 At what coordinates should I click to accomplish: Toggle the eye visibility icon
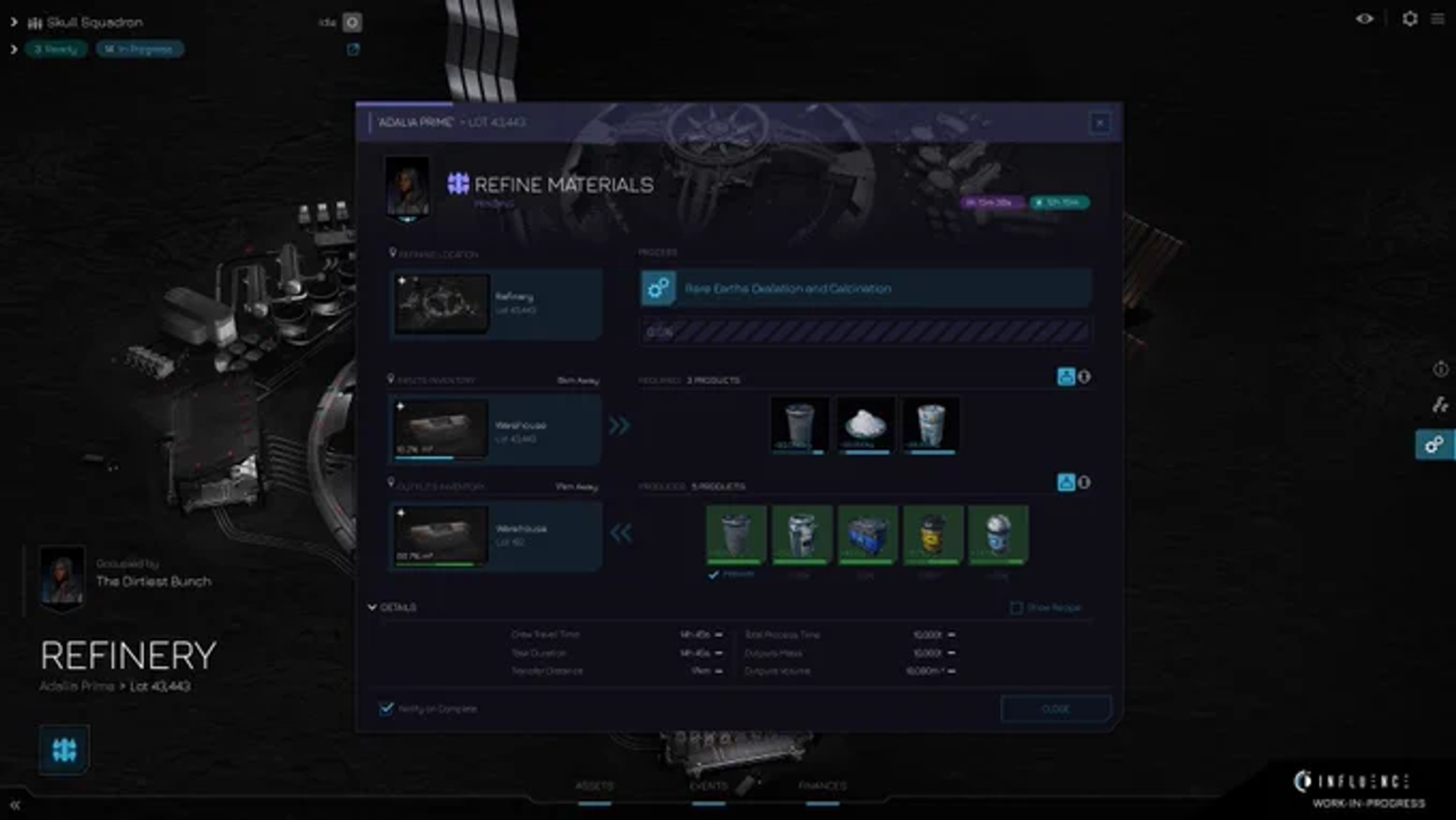pyautogui.click(x=1364, y=19)
